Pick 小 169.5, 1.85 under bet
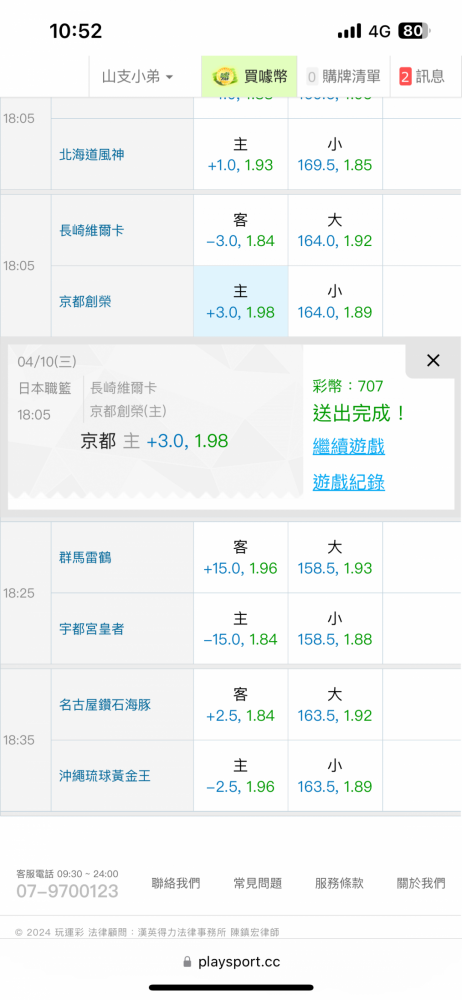This screenshot has height=1000, width=462. [335, 154]
